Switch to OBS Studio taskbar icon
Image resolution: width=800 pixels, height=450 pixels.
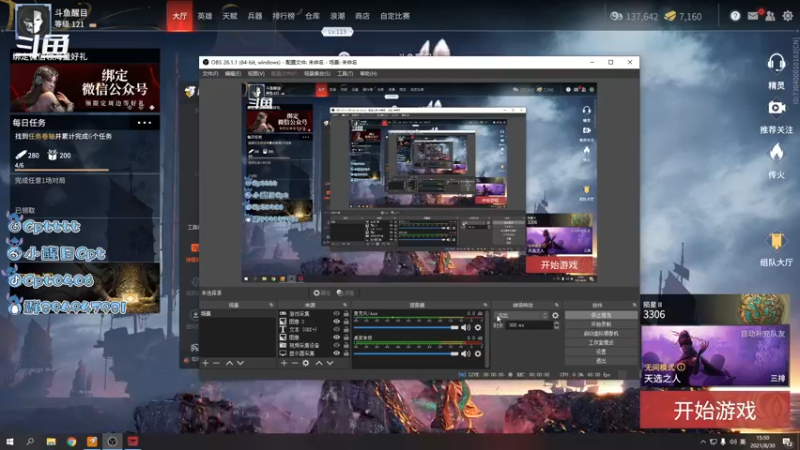(x=112, y=441)
